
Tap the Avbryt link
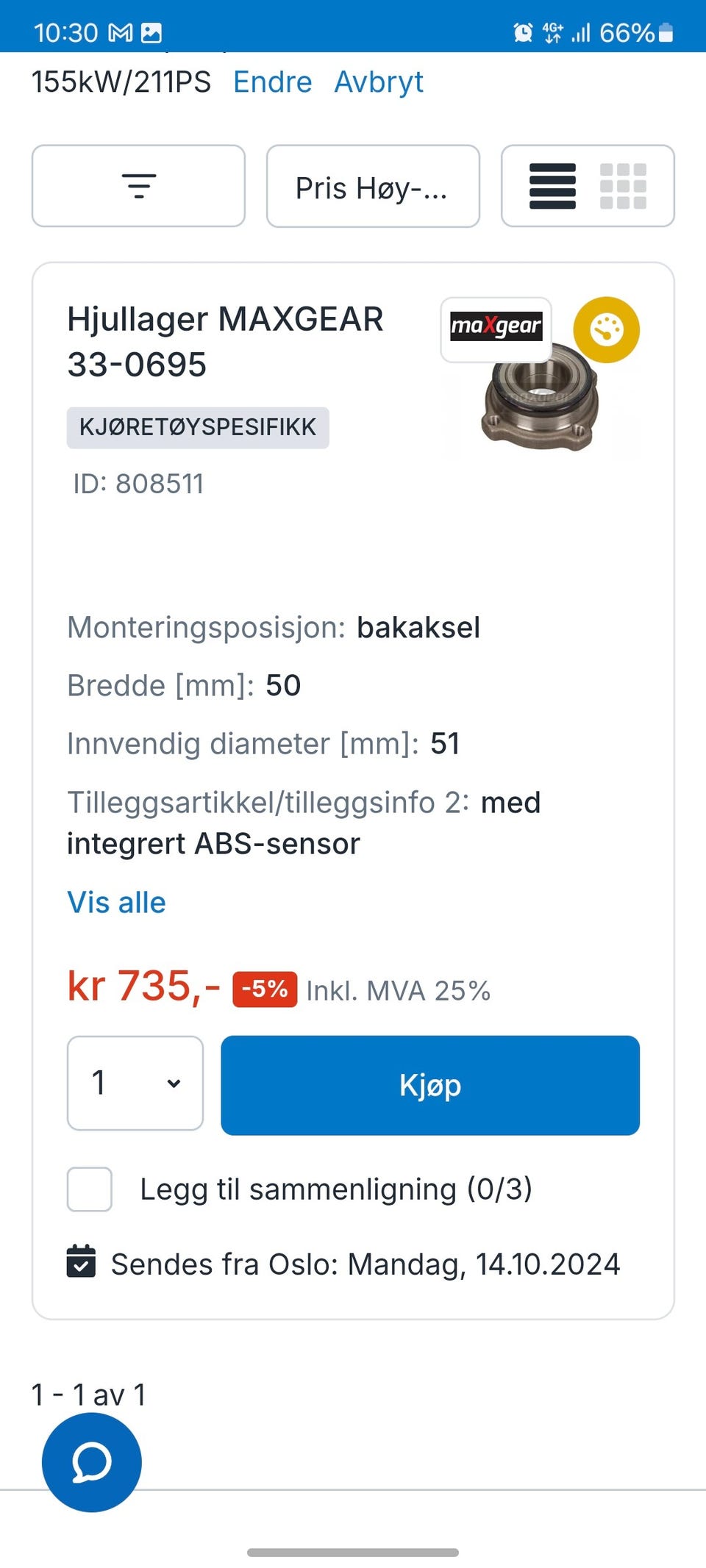(379, 82)
